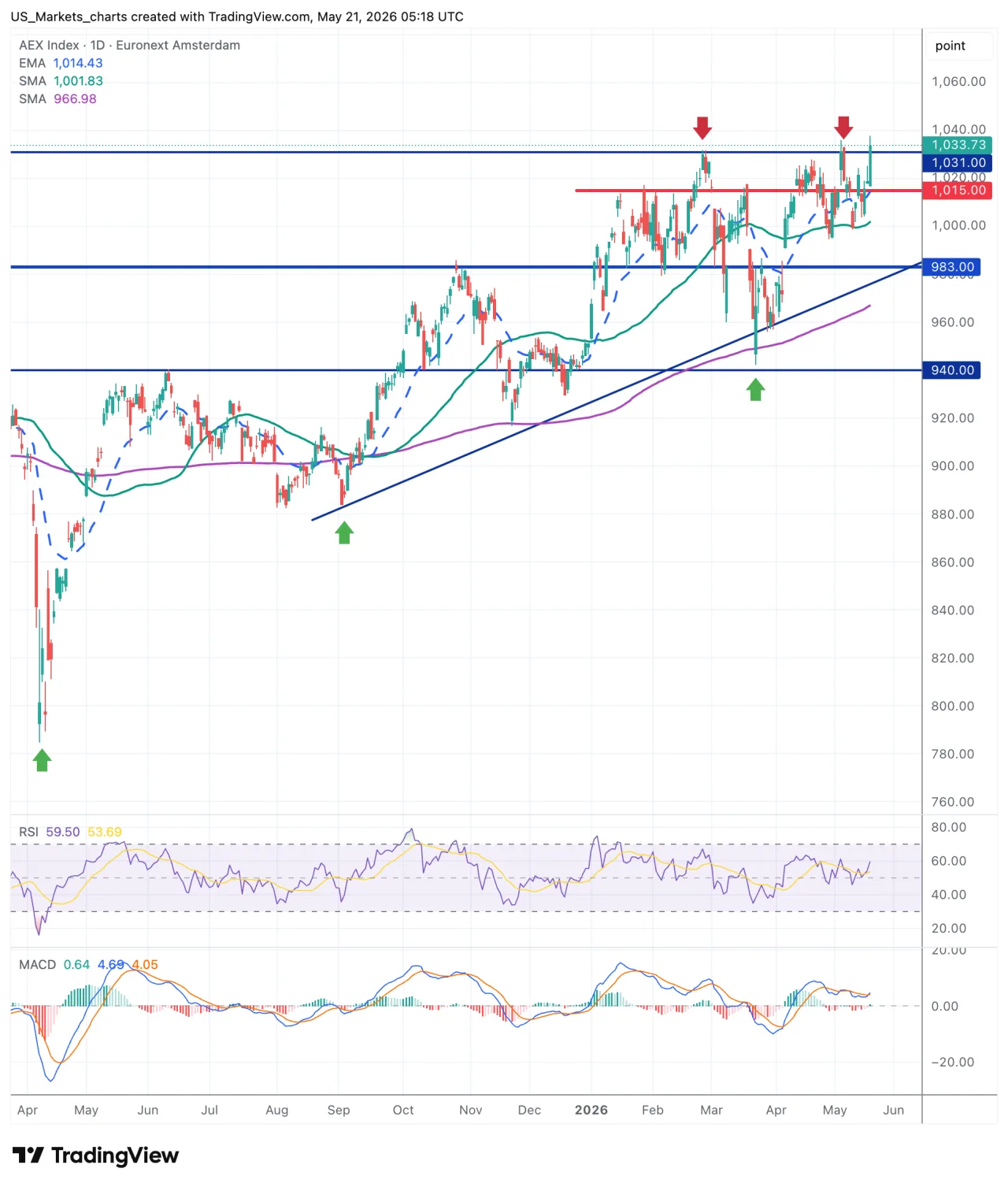Click the 840.00 price axis value
The image size is (1008, 1187).
tap(953, 610)
